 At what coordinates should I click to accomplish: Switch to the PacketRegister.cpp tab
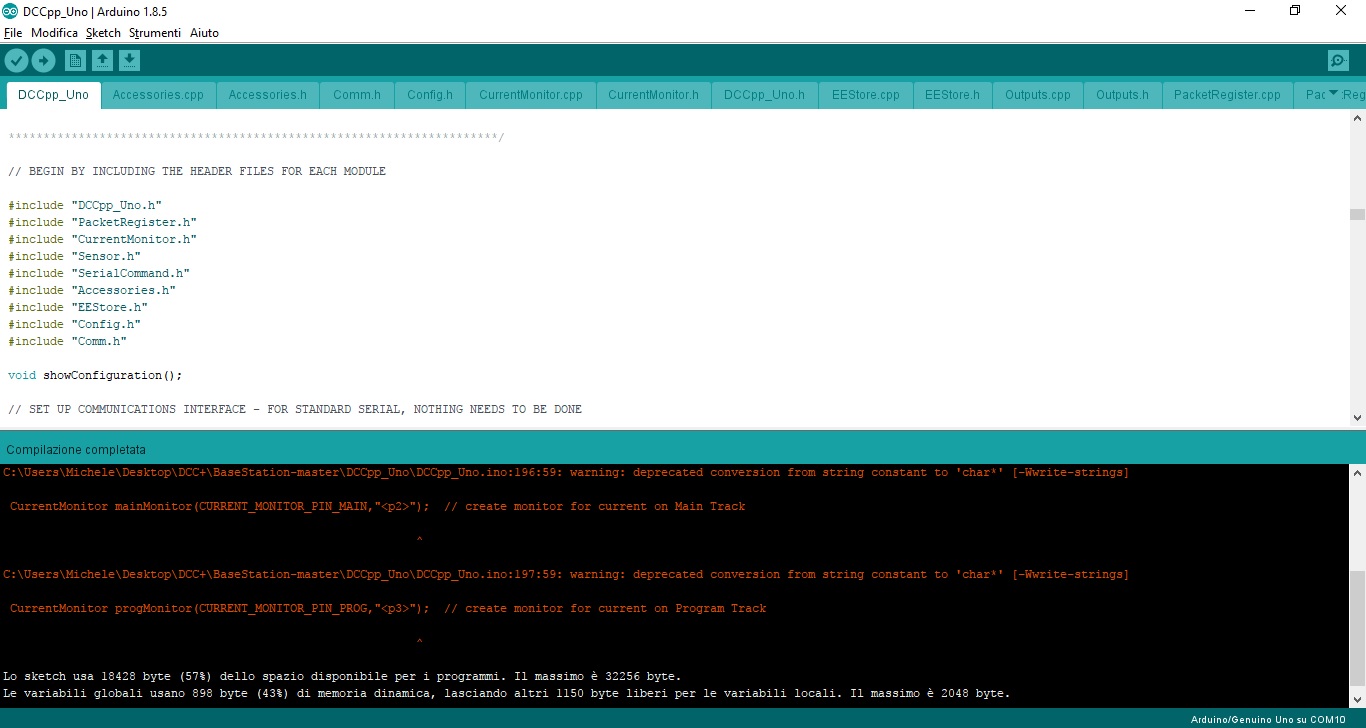[1227, 95]
